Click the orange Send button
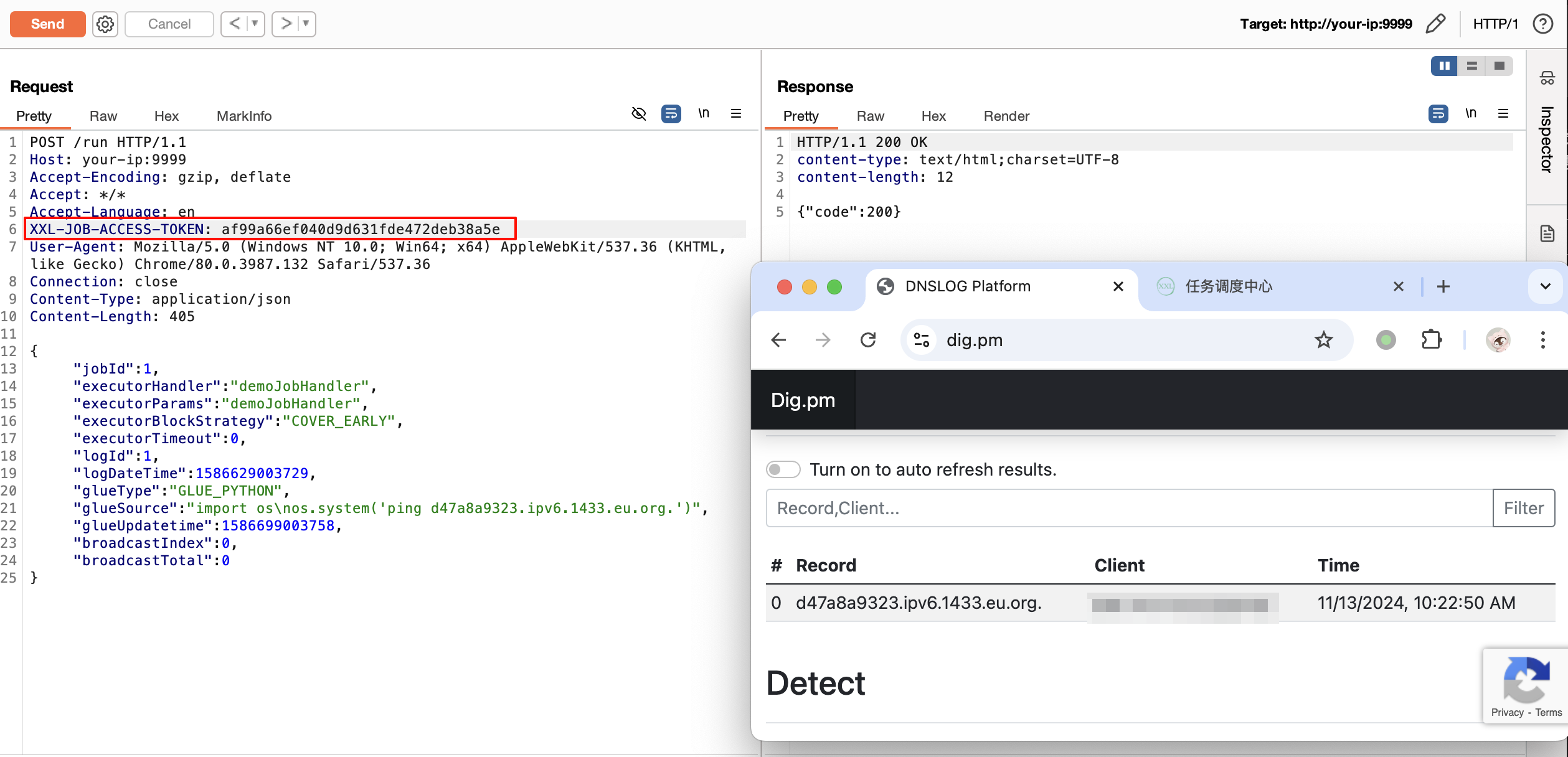 tap(48, 24)
